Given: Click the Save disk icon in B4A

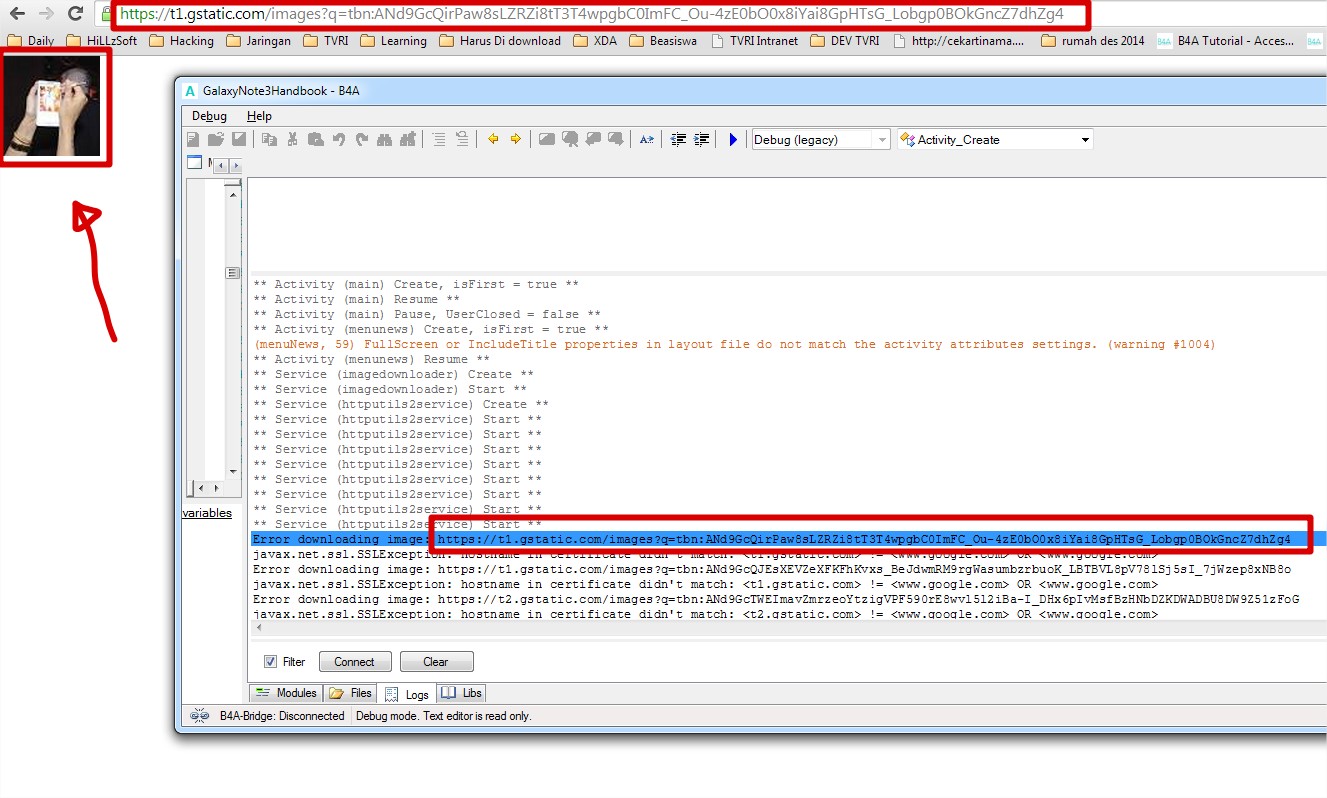Looking at the screenshot, I should point(238,140).
